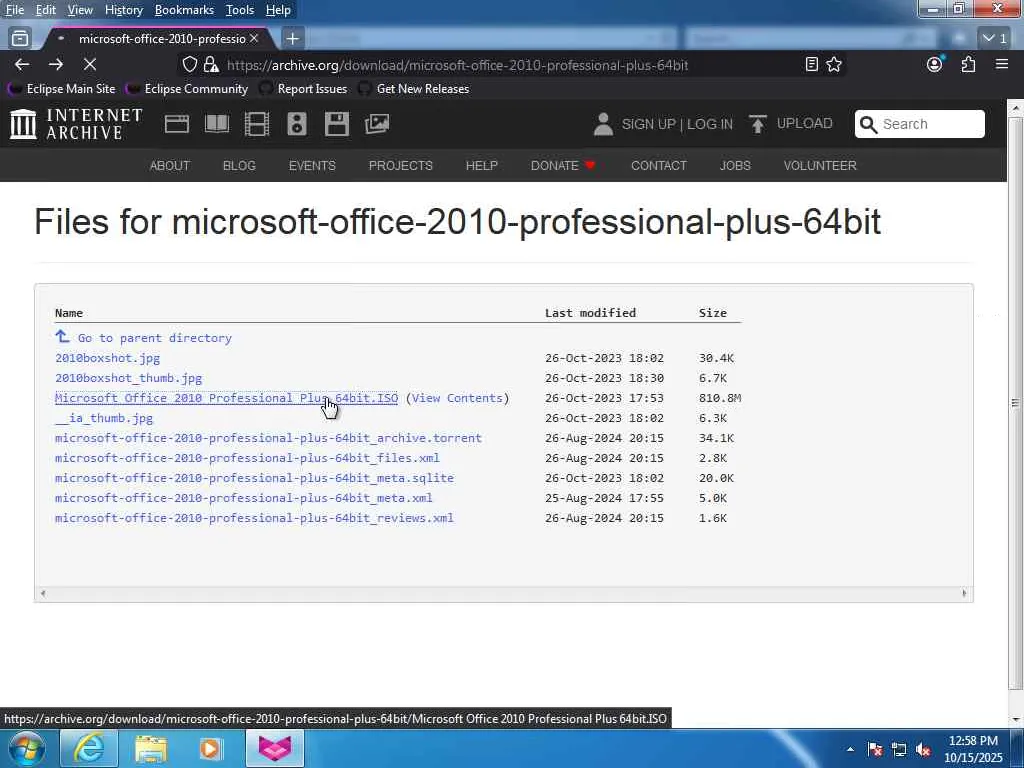Open the Edit menu
Viewport: 1024px width, 768px height.
pos(45,10)
